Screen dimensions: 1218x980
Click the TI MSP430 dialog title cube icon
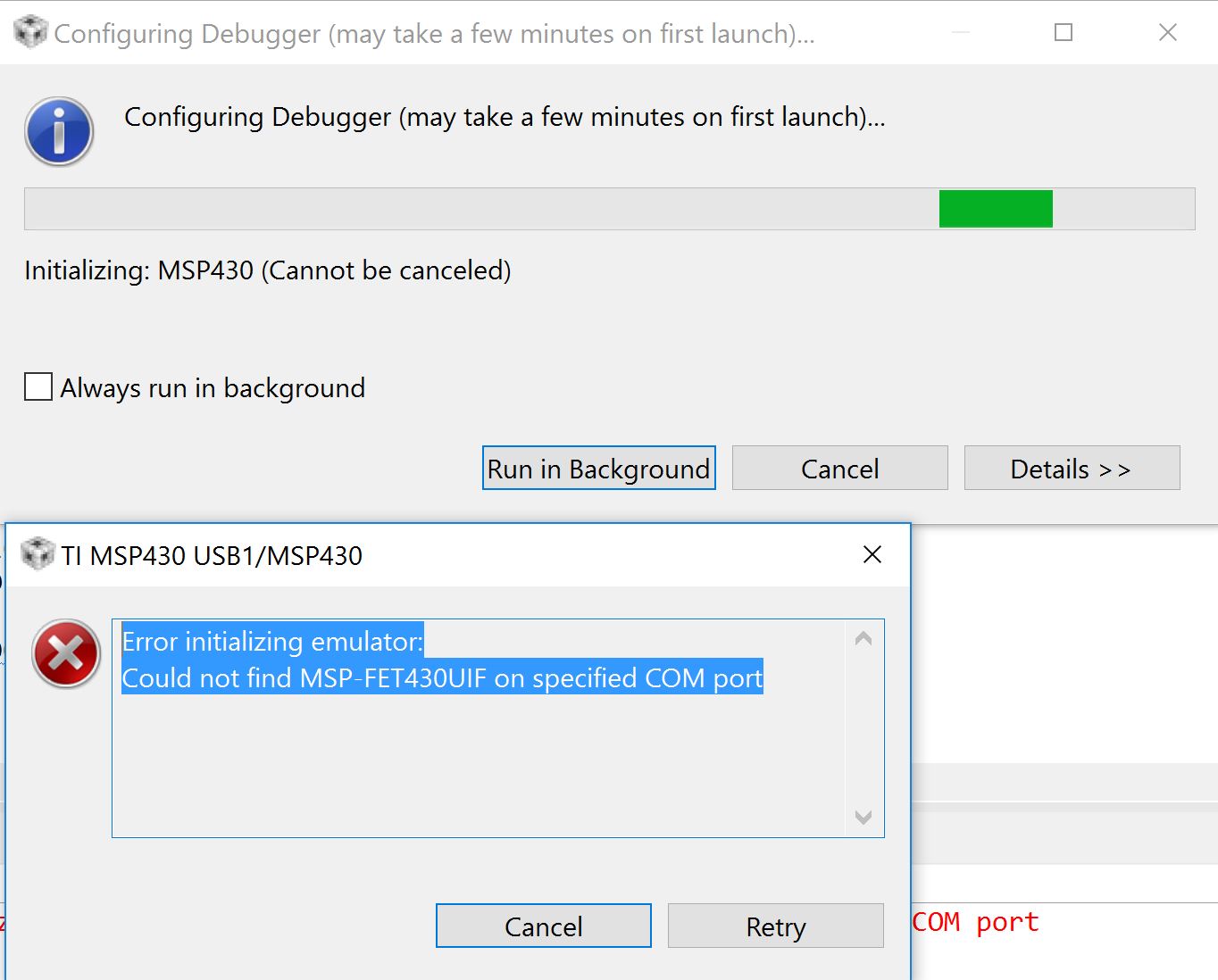38,554
